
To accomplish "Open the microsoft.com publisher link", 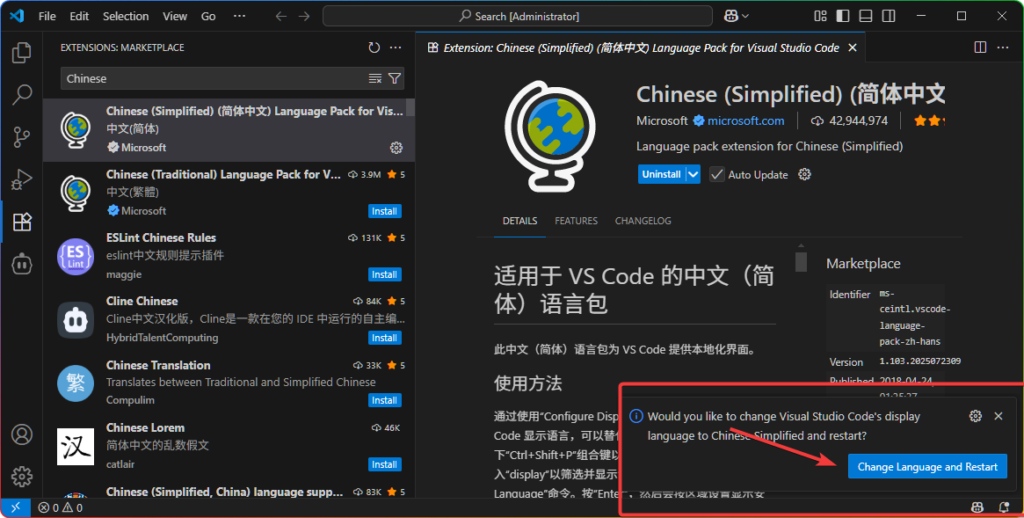I will point(745,121).
